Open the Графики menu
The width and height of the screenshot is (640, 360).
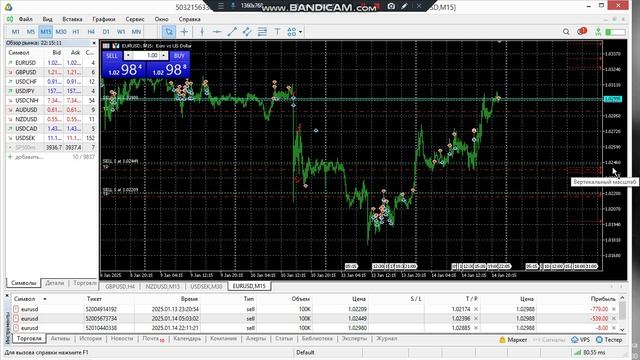[x=104, y=19]
